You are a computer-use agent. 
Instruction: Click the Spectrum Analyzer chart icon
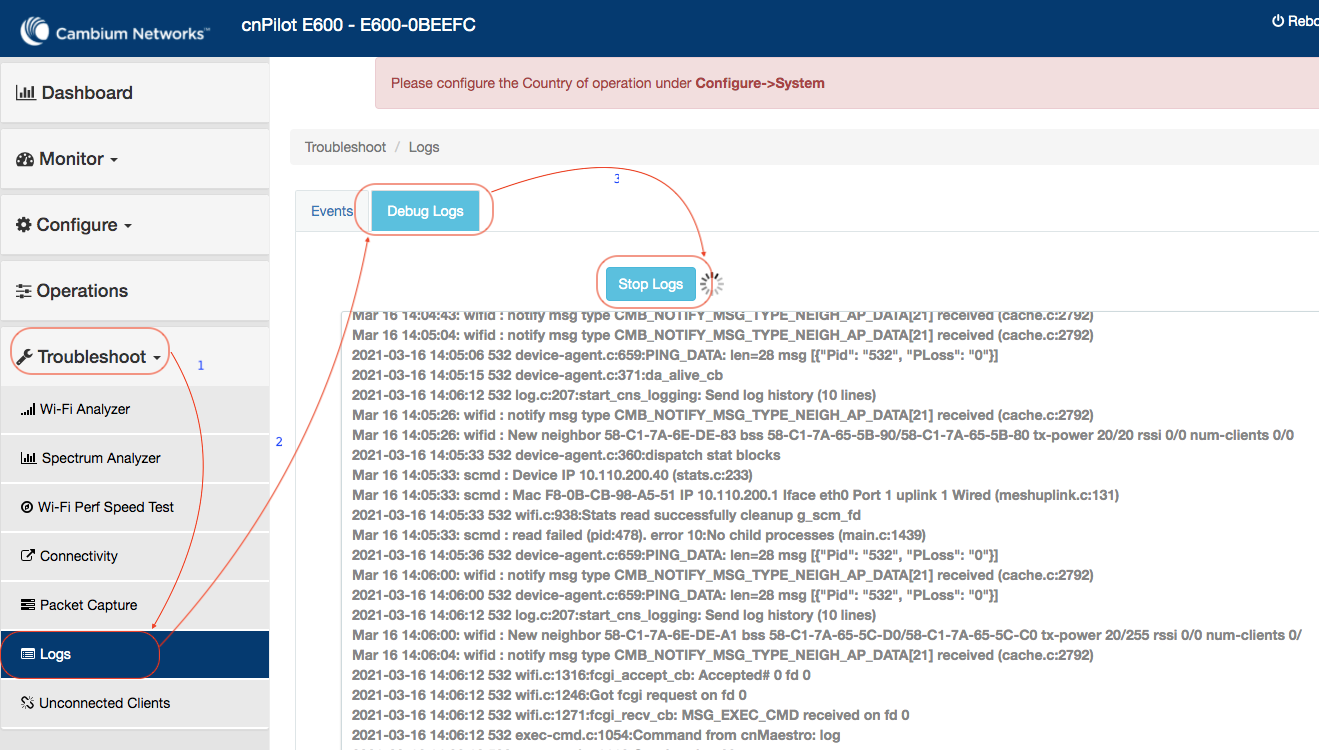point(29,459)
